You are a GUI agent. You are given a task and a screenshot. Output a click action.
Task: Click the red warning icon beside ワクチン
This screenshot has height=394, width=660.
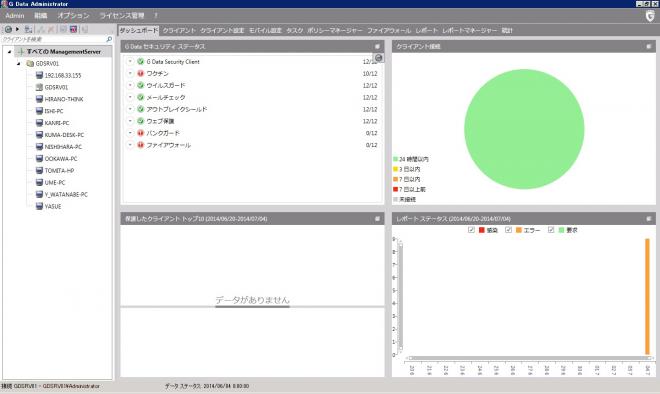point(141,73)
